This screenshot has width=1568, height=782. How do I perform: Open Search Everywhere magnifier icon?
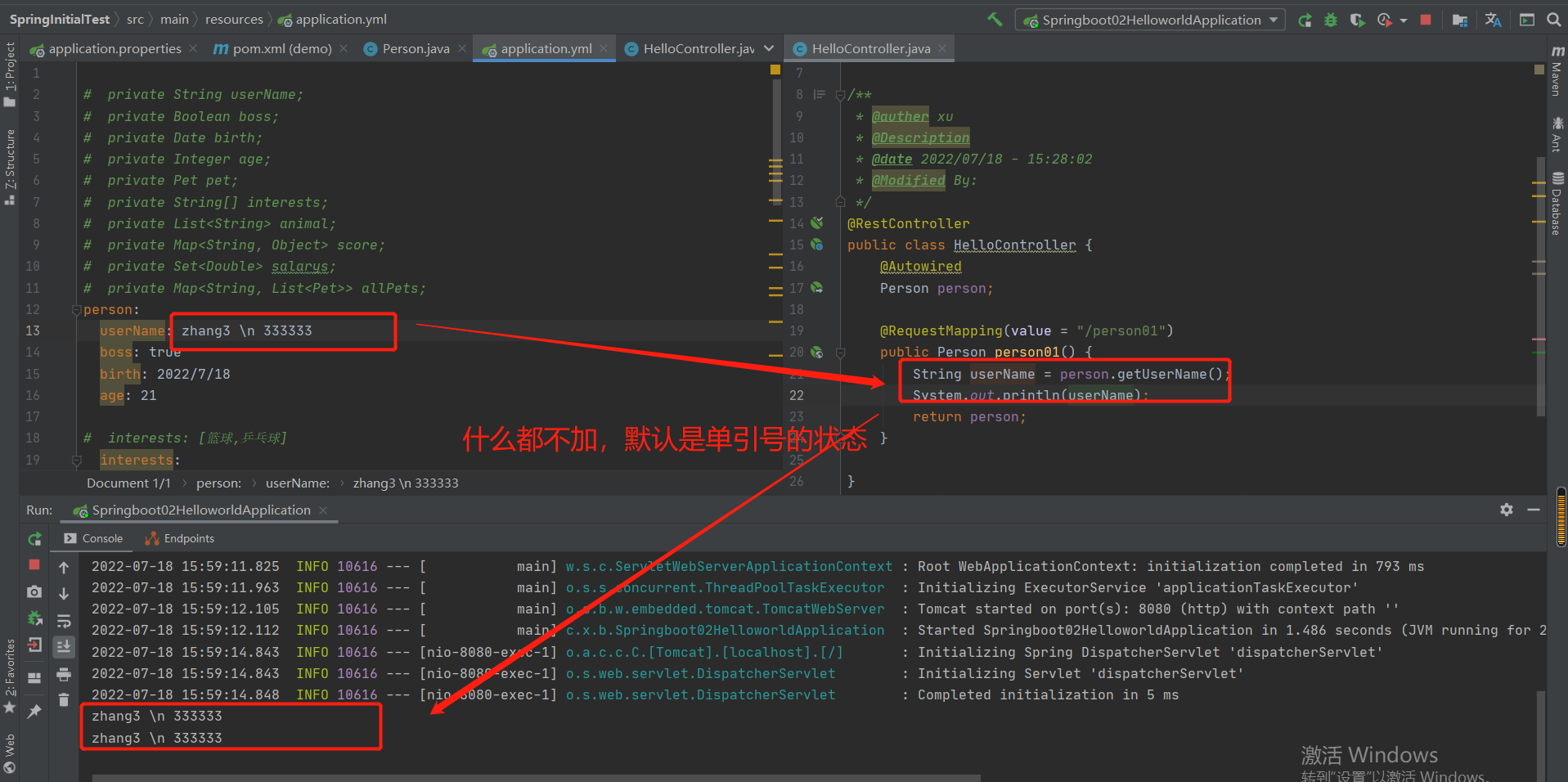(x=1553, y=20)
